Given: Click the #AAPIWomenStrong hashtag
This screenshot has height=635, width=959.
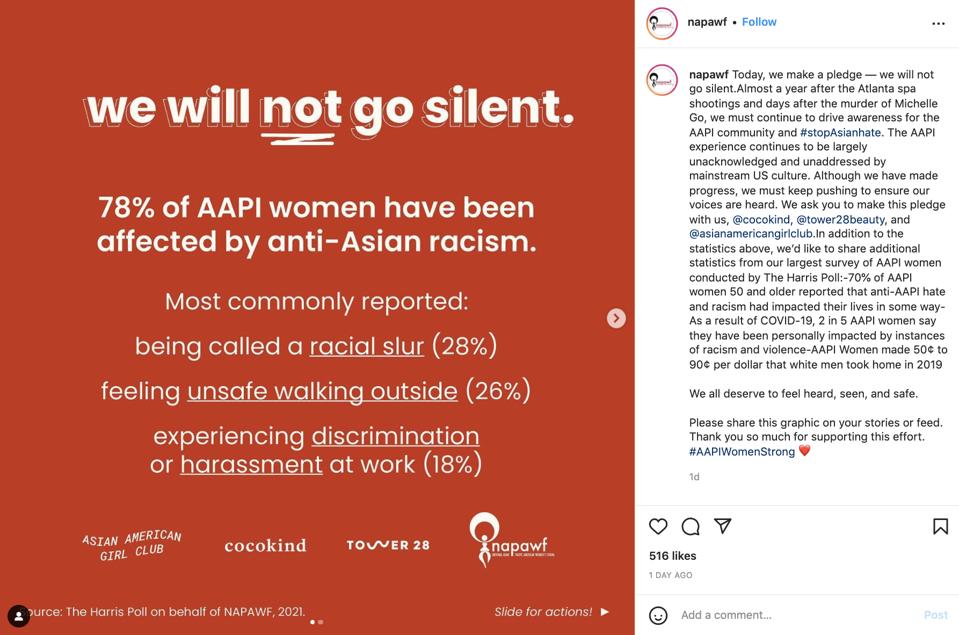Looking at the screenshot, I should coord(741,451).
